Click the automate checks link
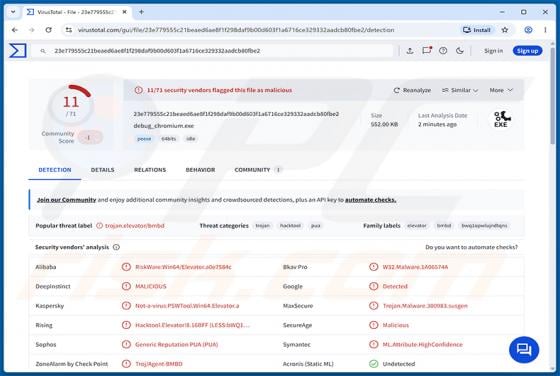The image size is (560, 376). (x=370, y=200)
